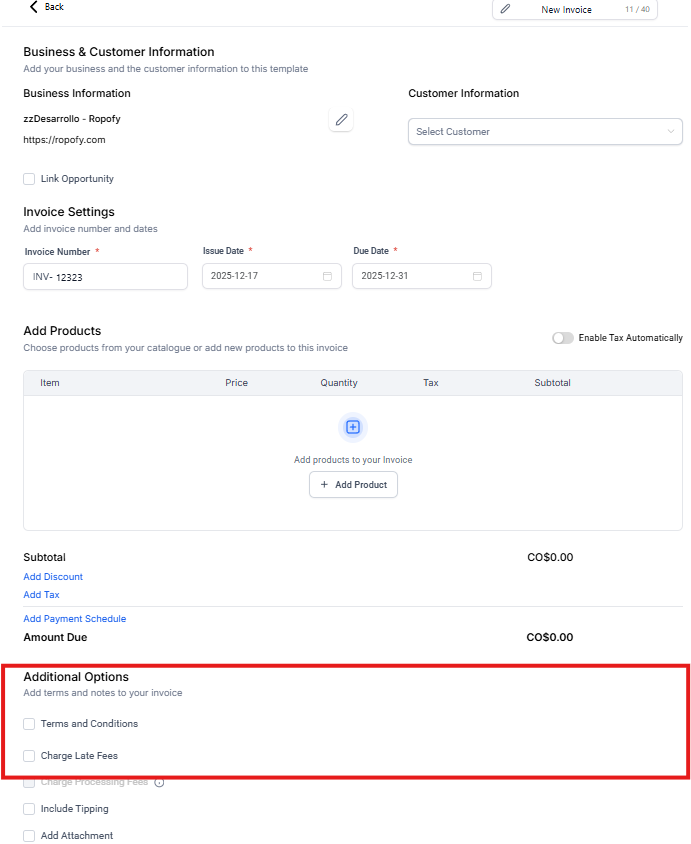Screen dimensions: 691x844
Task: Edit business information with pencil icon
Action: pos(341,120)
